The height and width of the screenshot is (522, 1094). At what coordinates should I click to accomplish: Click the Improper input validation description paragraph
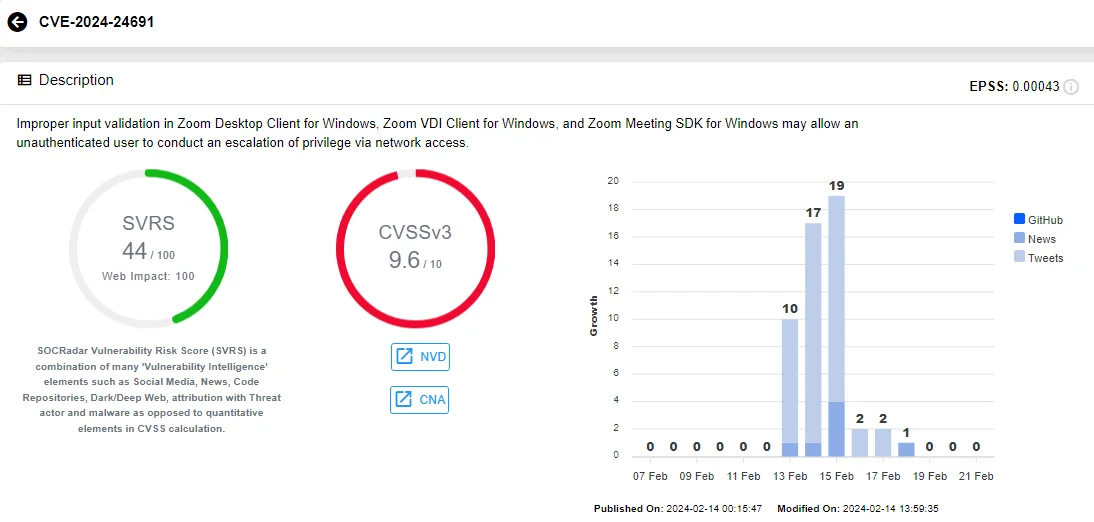pyautogui.click(x=438, y=133)
